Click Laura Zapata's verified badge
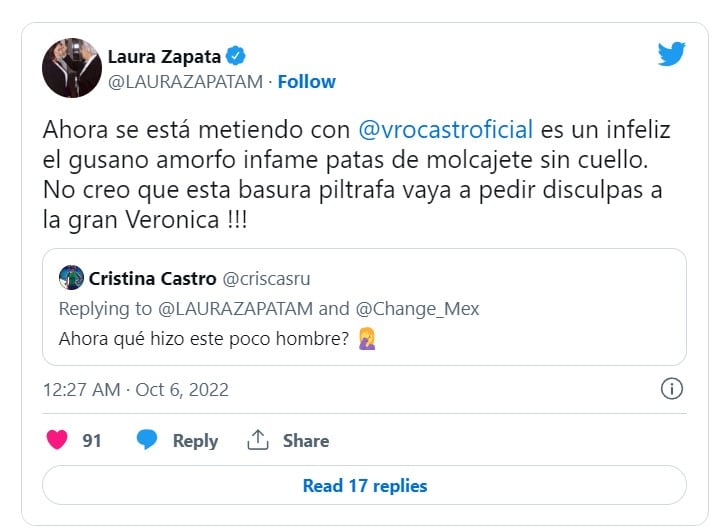This screenshot has height=528, width=720. 236,55
